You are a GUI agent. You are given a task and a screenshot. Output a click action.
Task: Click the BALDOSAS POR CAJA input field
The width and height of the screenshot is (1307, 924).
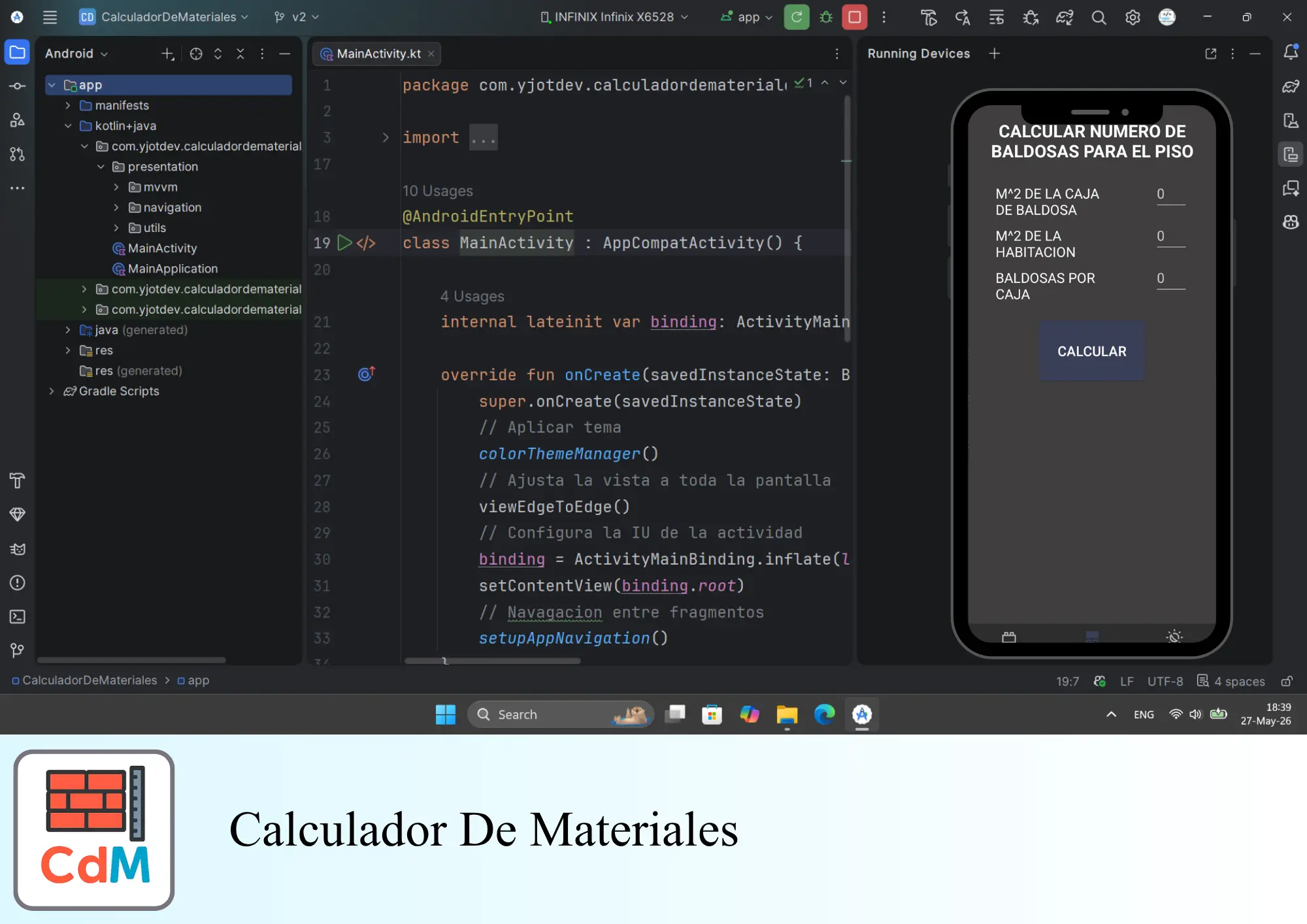click(x=1170, y=279)
